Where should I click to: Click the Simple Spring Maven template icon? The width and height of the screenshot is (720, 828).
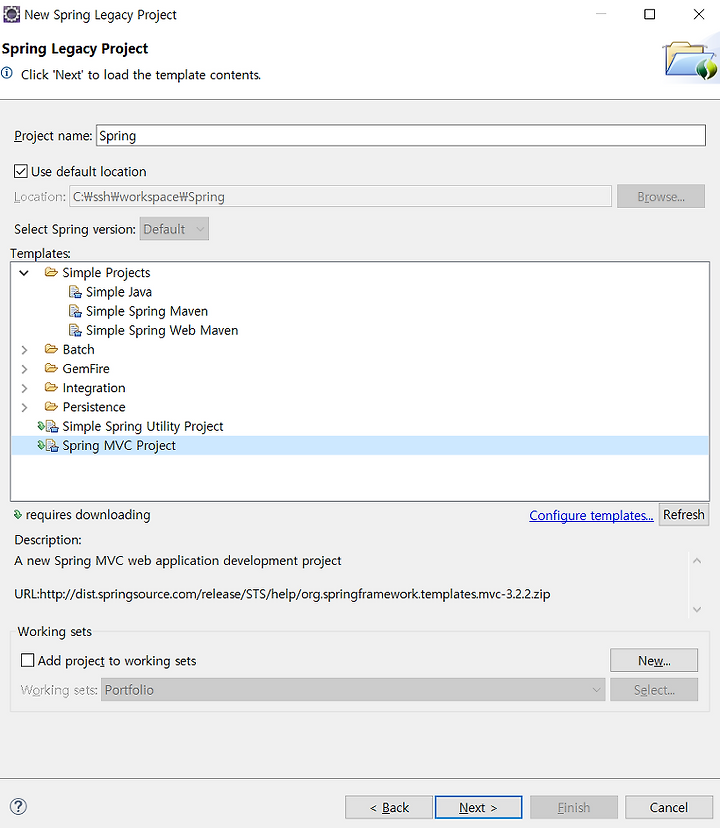pyautogui.click(x=75, y=311)
